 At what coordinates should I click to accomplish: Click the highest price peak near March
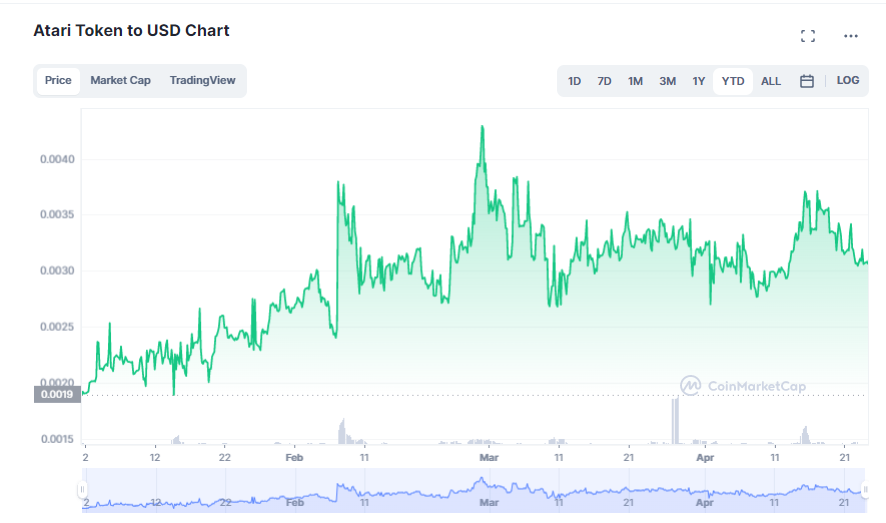(x=482, y=128)
